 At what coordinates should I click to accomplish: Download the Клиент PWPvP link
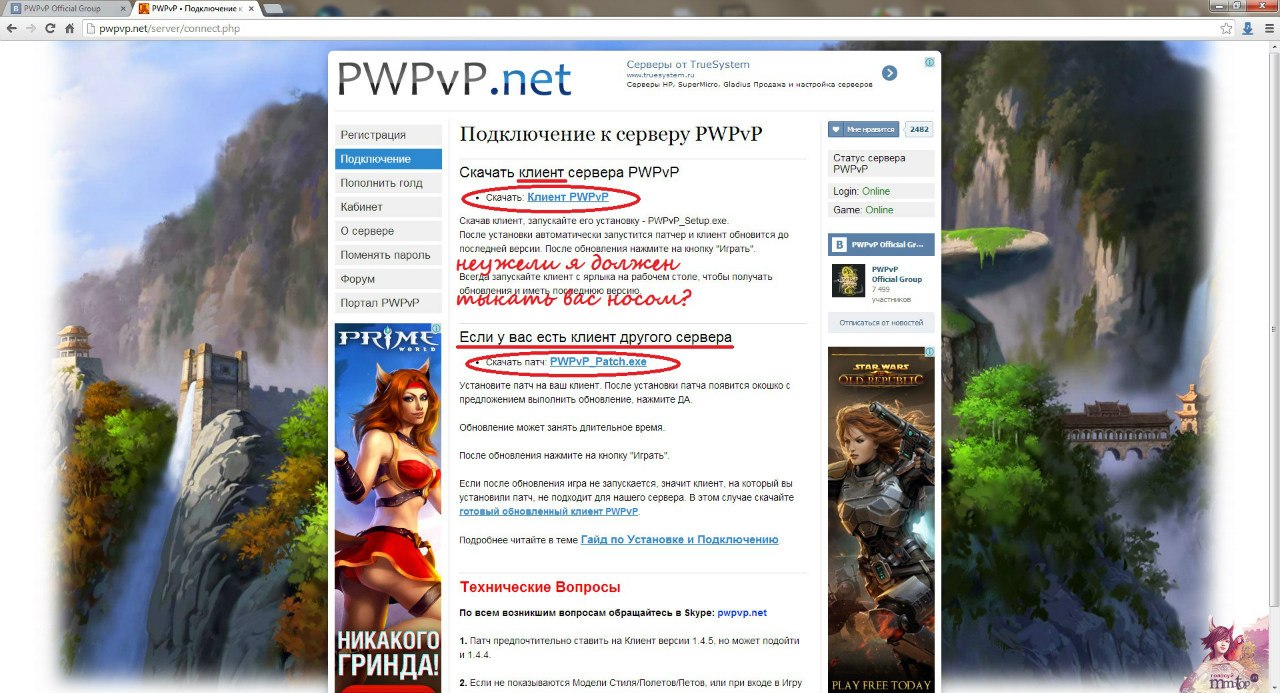pyautogui.click(x=567, y=197)
